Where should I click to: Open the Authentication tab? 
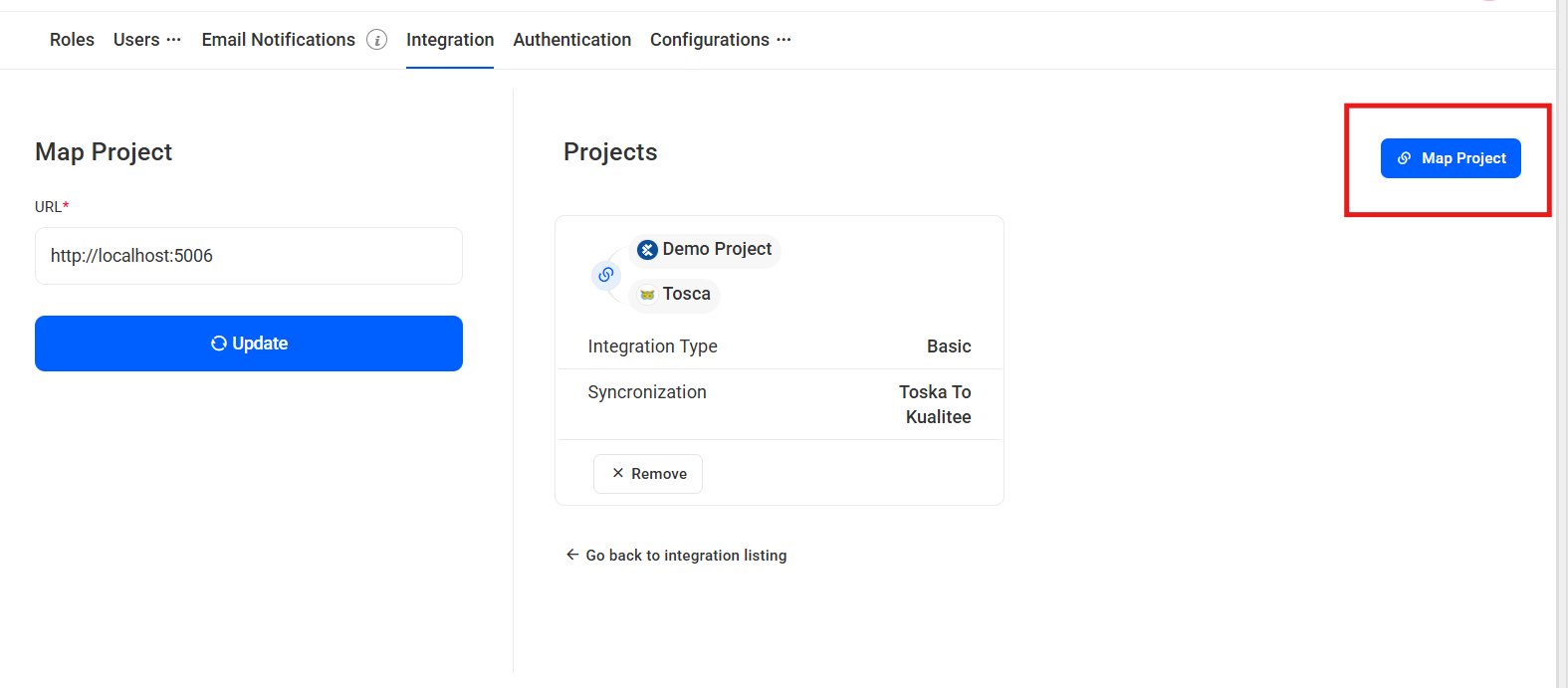(571, 40)
